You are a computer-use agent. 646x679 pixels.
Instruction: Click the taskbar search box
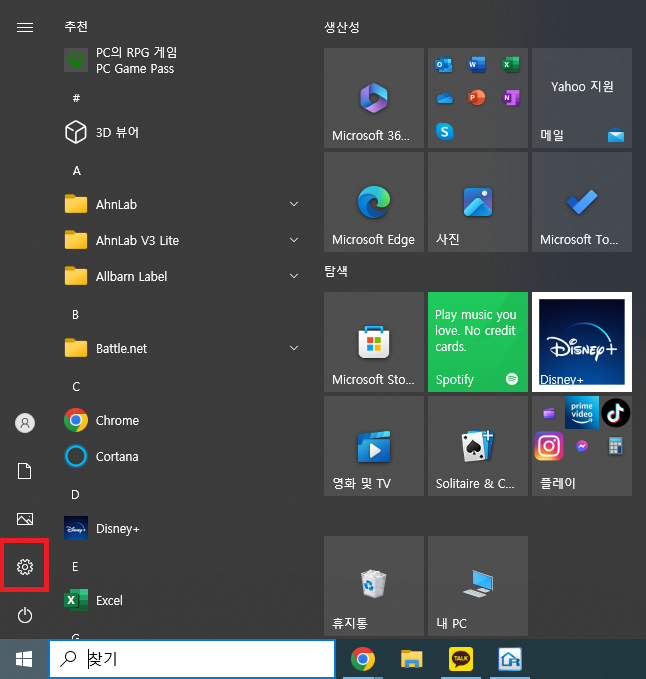click(192, 659)
